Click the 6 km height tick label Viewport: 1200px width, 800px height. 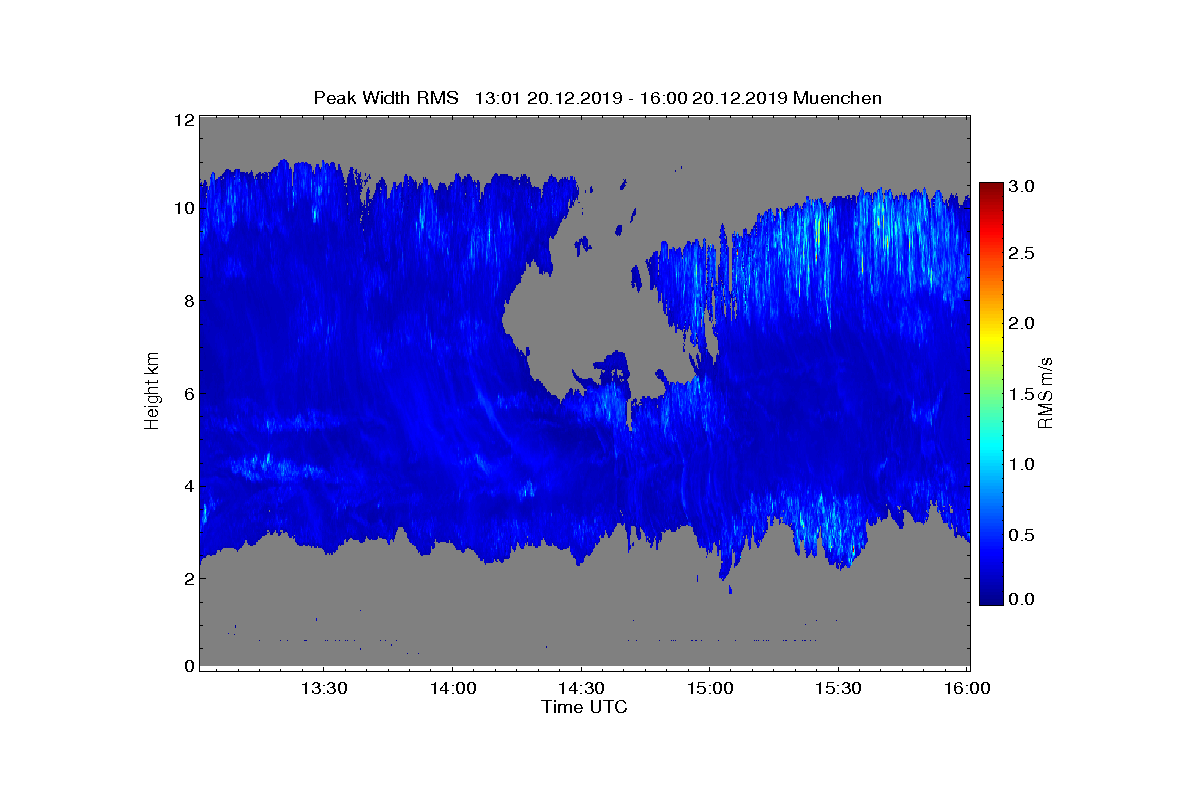[188, 394]
